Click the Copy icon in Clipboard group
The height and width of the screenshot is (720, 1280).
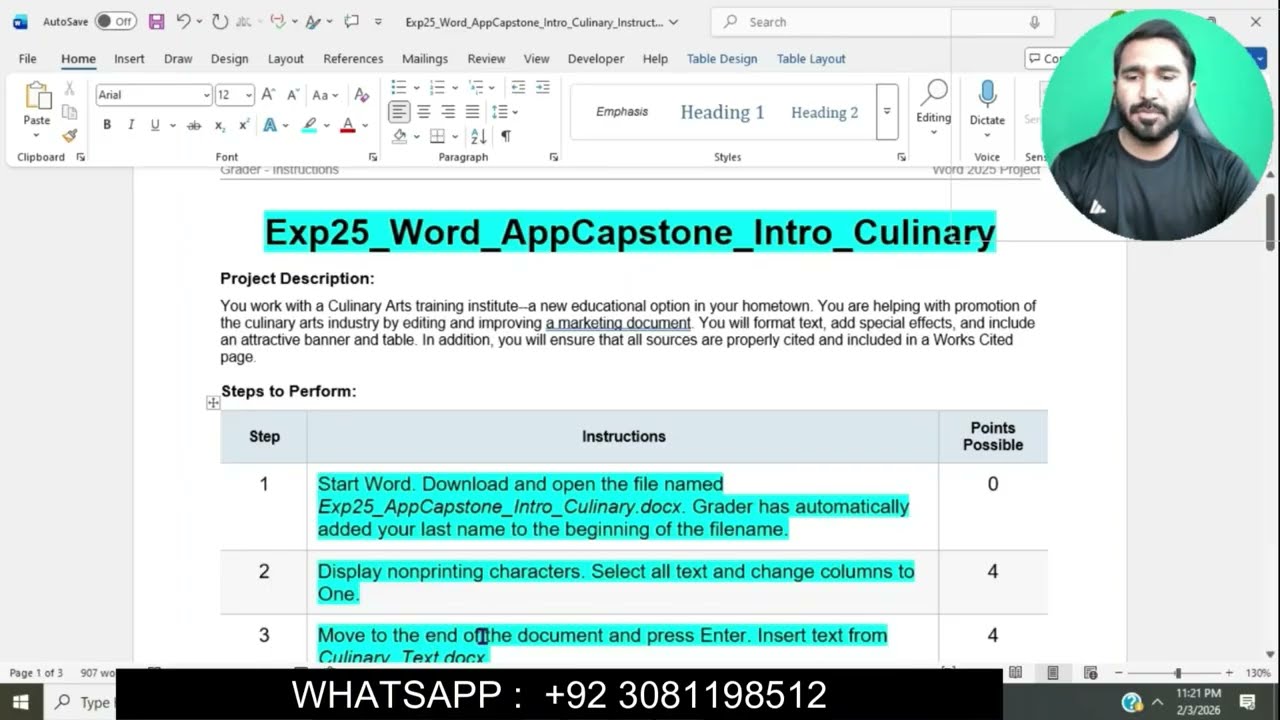(x=69, y=112)
